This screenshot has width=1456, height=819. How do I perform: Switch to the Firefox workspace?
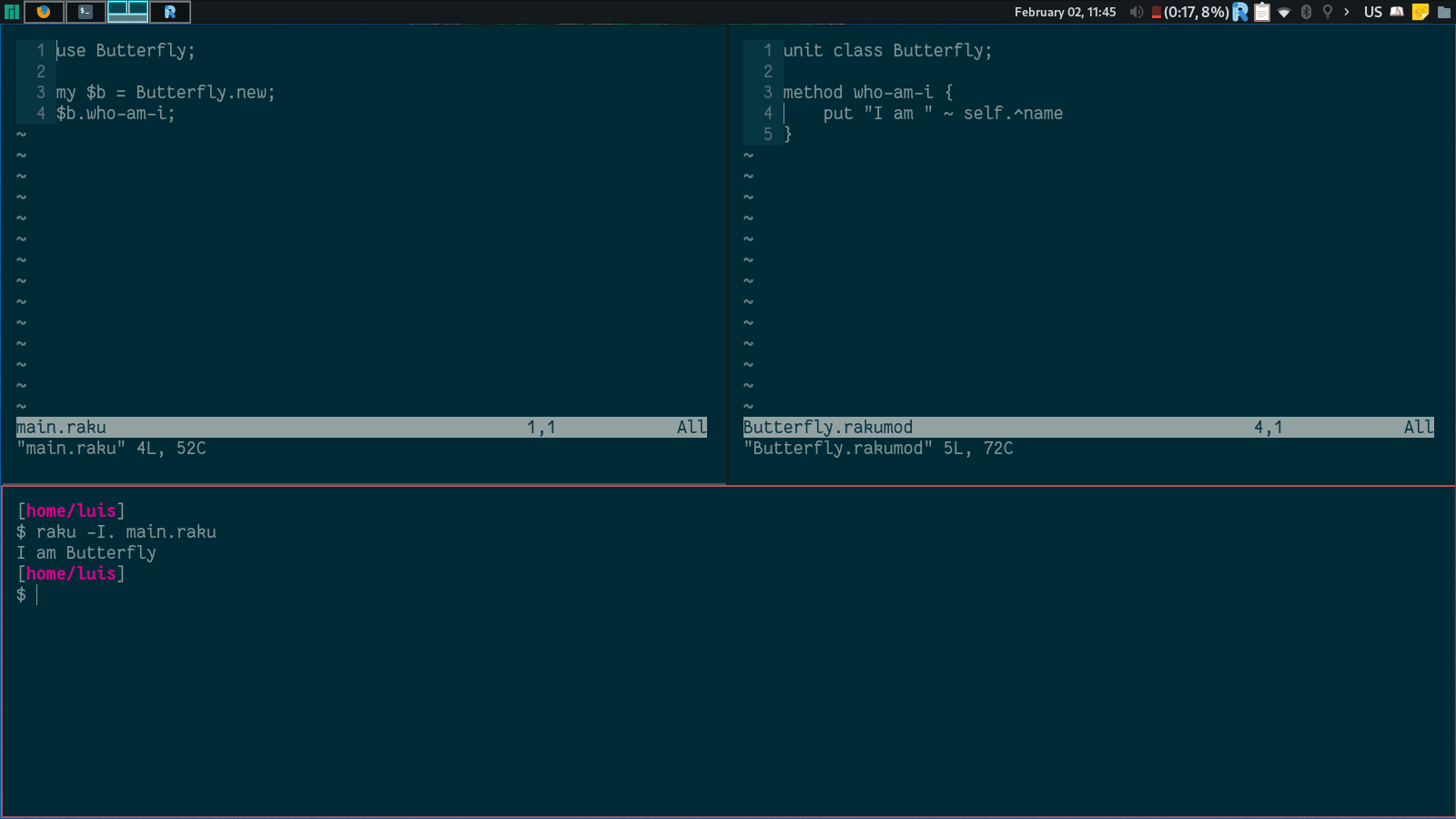pyautogui.click(x=44, y=12)
